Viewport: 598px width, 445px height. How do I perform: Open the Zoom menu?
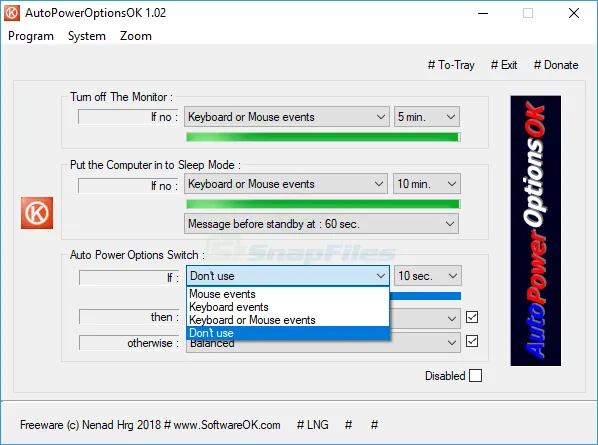(x=136, y=36)
